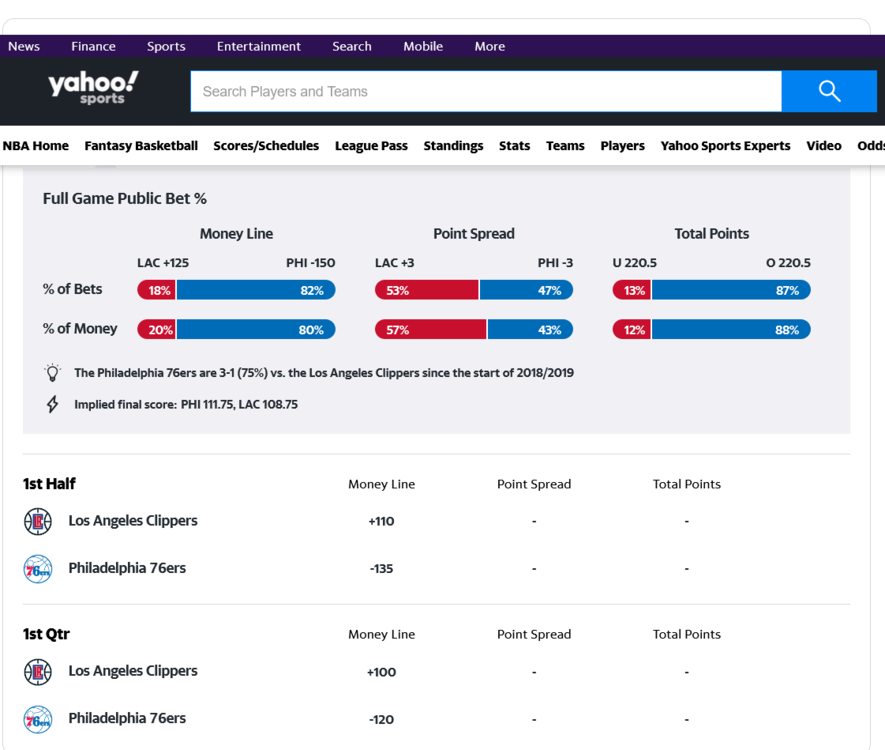Click the 82% PHI money line bets bar
The image size is (885, 750).
click(256, 290)
